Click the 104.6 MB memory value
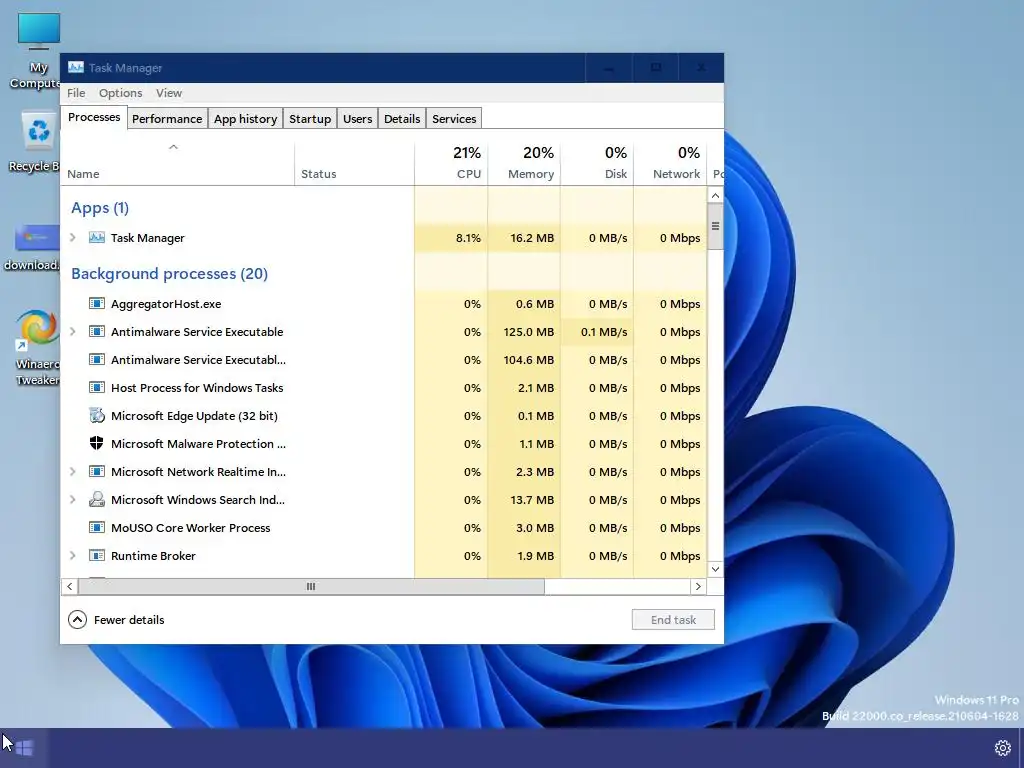 click(x=528, y=360)
